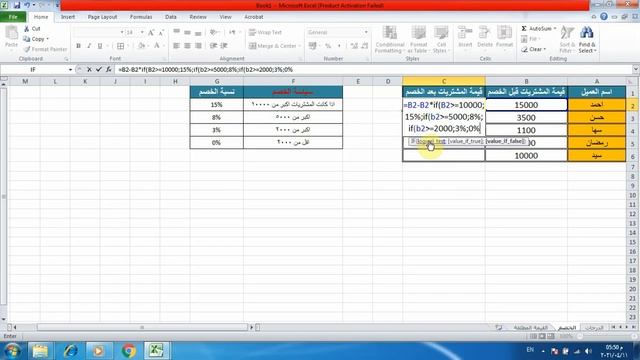Toggle Italic formatting
The height and width of the screenshot is (360, 640).
coord(89,46)
